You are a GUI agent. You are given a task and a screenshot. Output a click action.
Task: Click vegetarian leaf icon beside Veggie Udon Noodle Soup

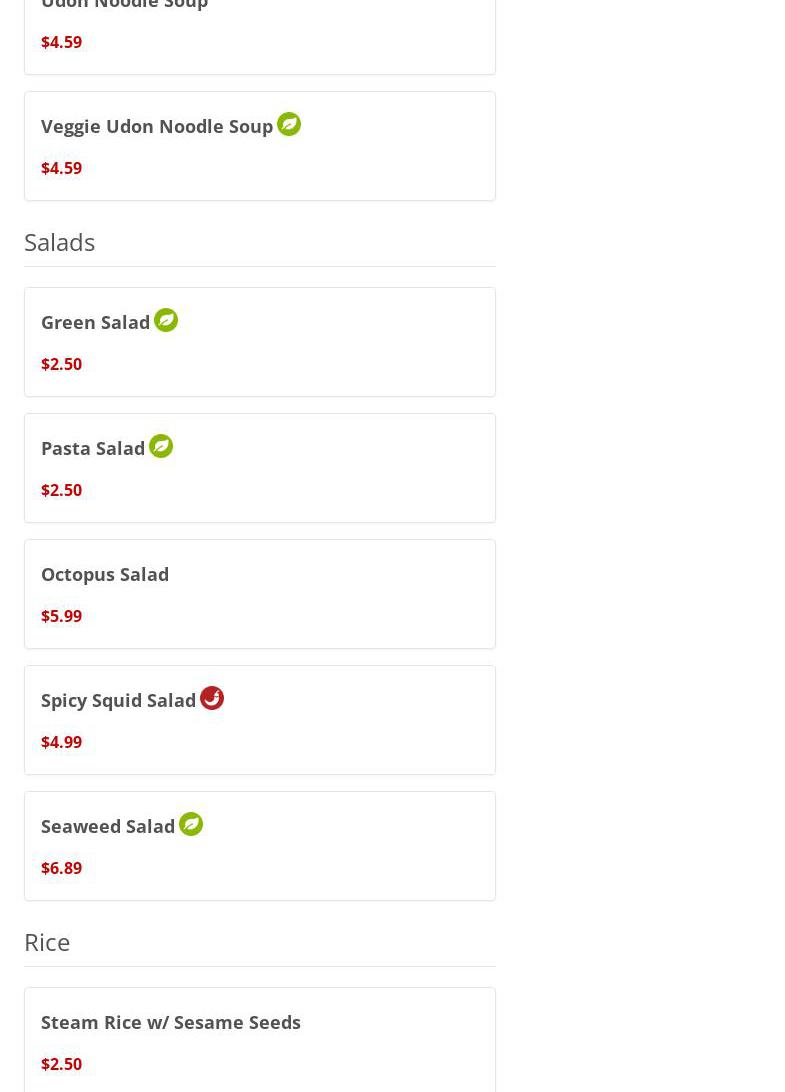click(x=288, y=125)
